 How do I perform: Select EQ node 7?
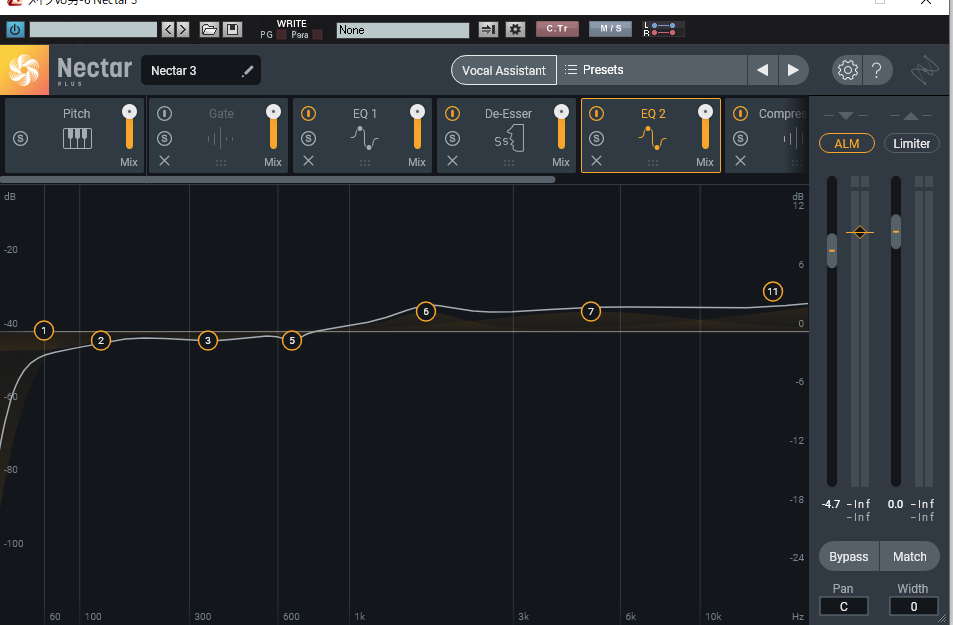click(x=591, y=311)
